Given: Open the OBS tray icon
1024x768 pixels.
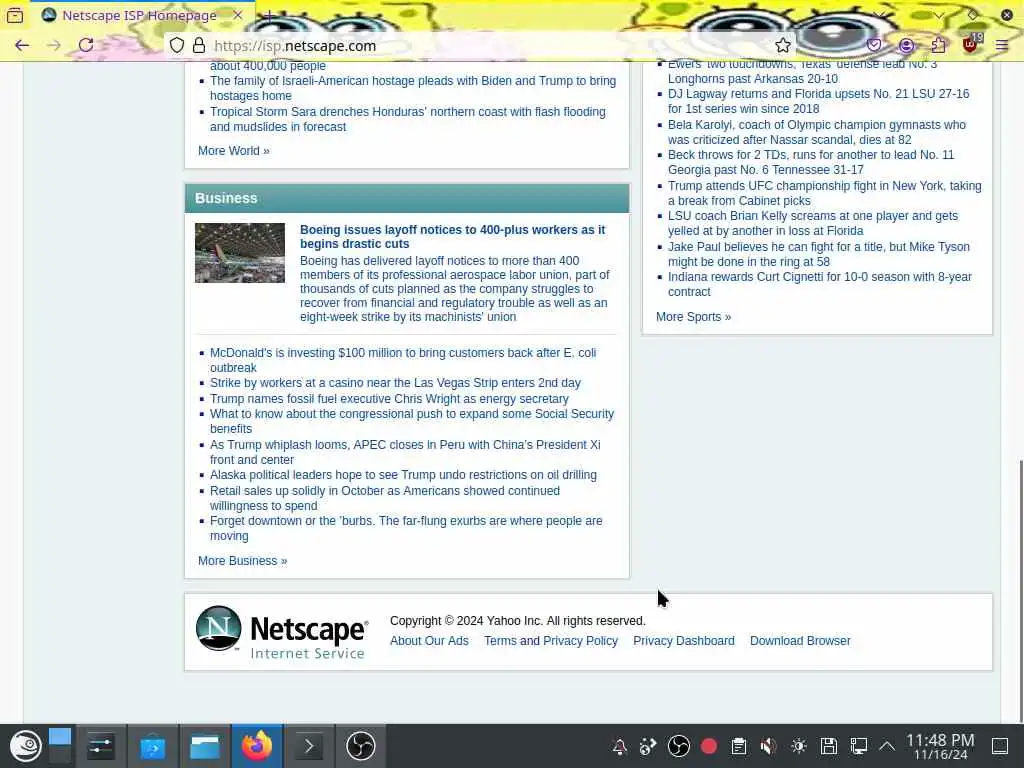Looking at the screenshot, I should point(679,746).
